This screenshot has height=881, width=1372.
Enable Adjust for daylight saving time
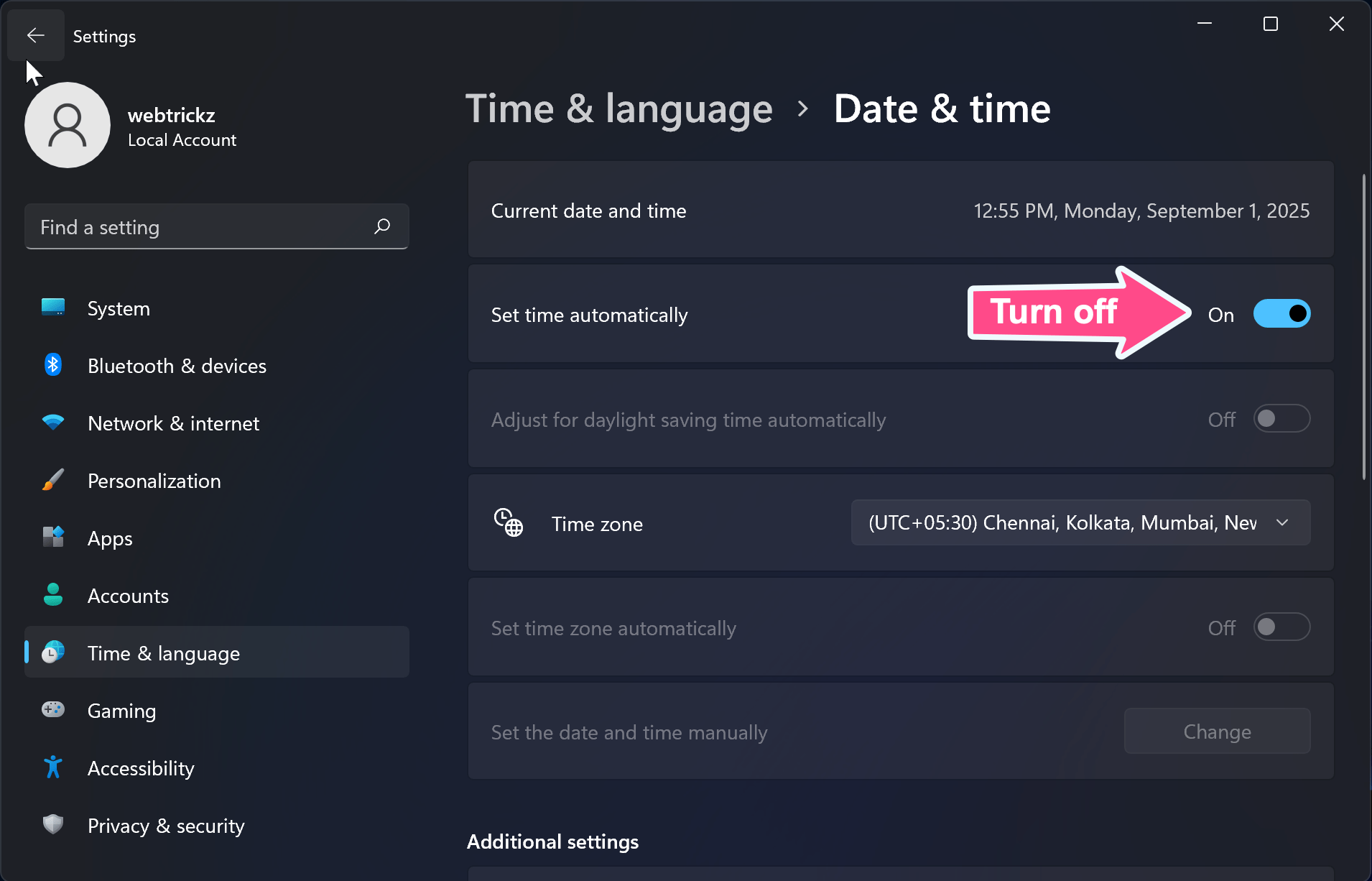click(x=1281, y=419)
